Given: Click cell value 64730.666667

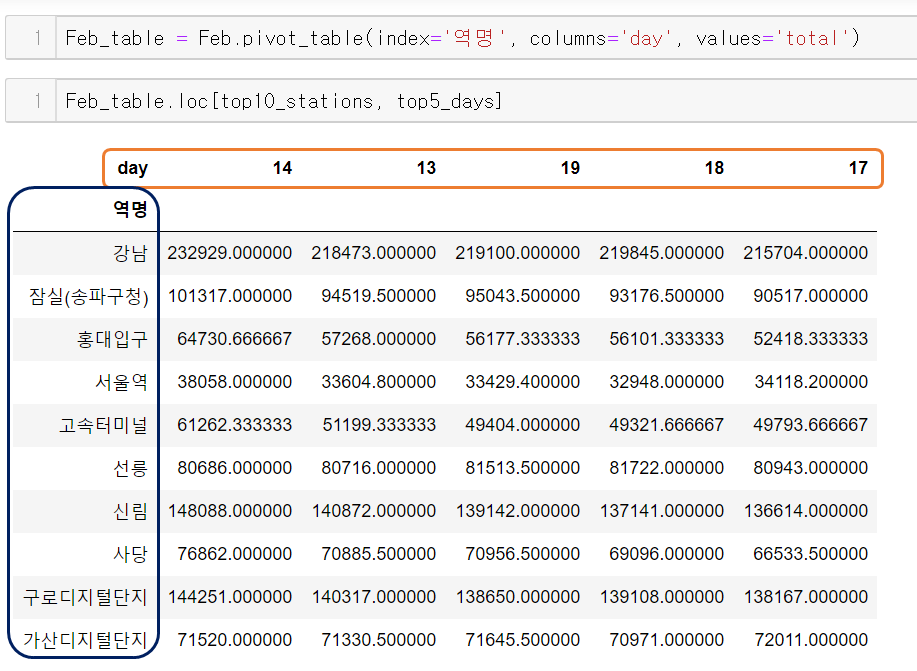Looking at the screenshot, I should [x=235, y=339].
